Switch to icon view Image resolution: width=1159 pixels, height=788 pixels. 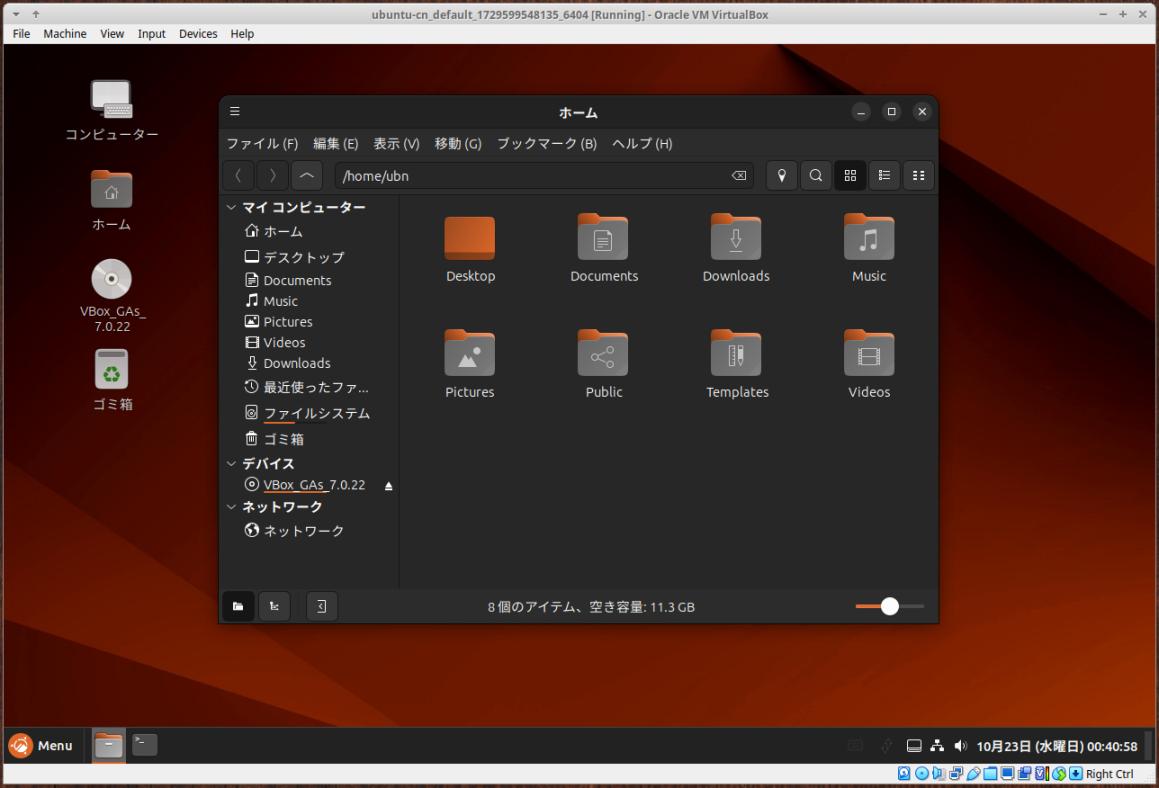tap(850, 176)
